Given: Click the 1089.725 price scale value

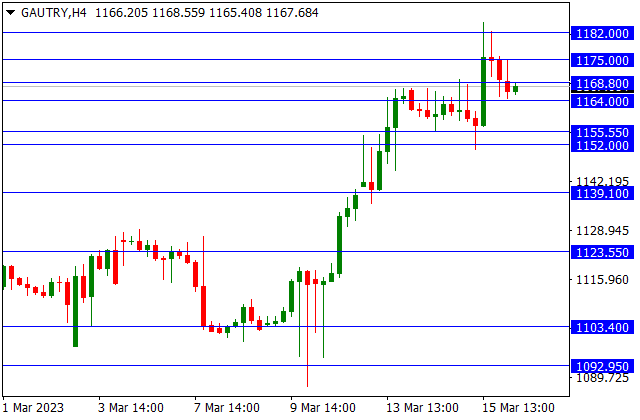Looking at the screenshot, I should [x=602, y=378].
